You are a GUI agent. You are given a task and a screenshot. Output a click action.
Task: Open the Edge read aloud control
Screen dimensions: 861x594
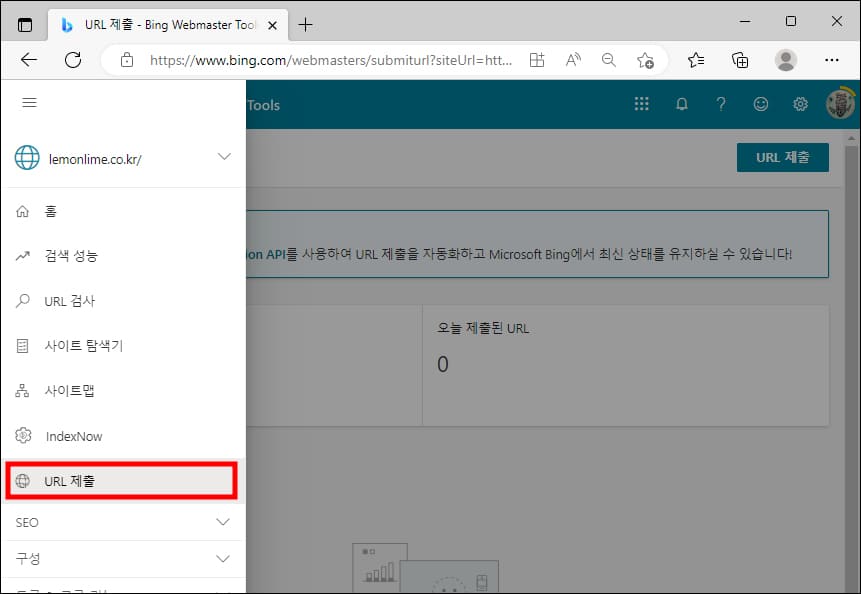(572, 60)
